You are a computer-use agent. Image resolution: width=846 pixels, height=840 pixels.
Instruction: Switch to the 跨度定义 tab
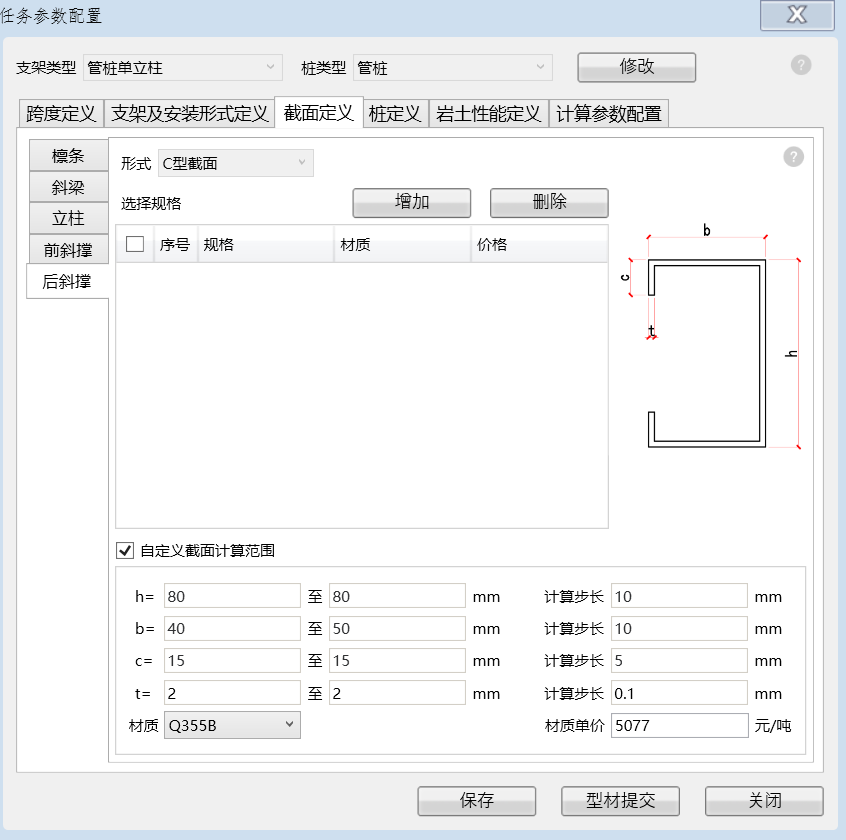coord(61,113)
